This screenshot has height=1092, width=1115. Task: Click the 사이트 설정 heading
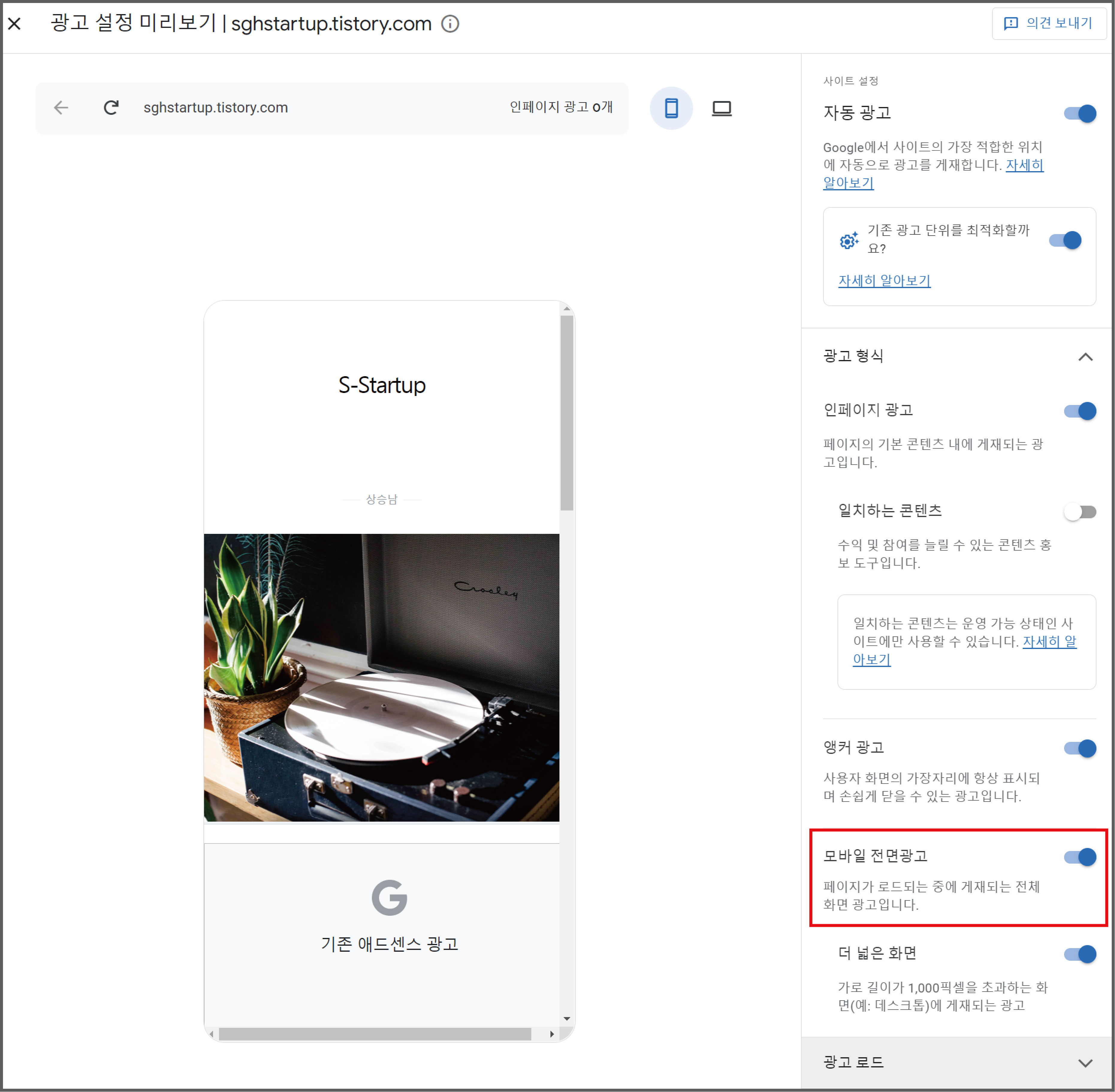(851, 81)
